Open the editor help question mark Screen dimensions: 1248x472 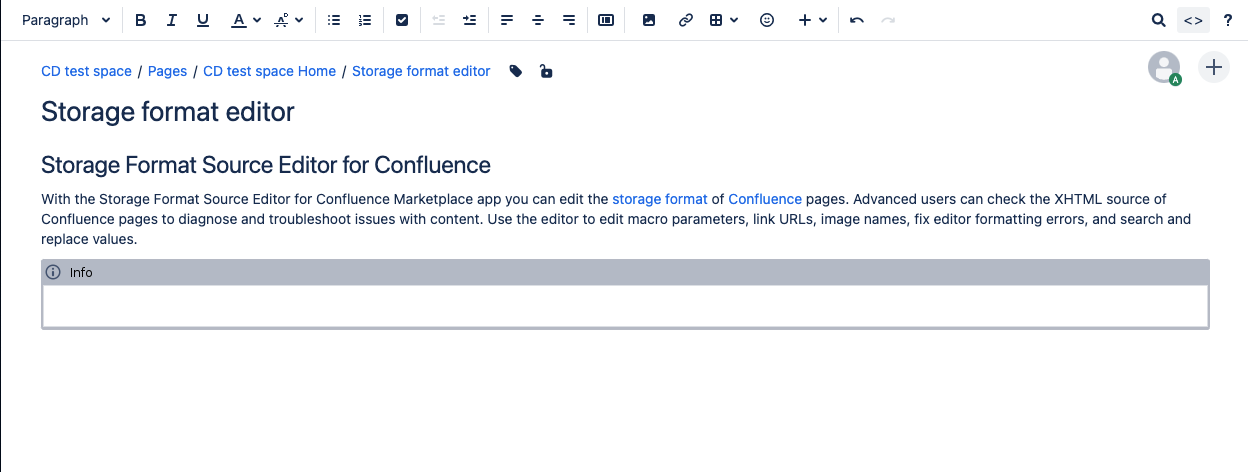click(x=1228, y=20)
